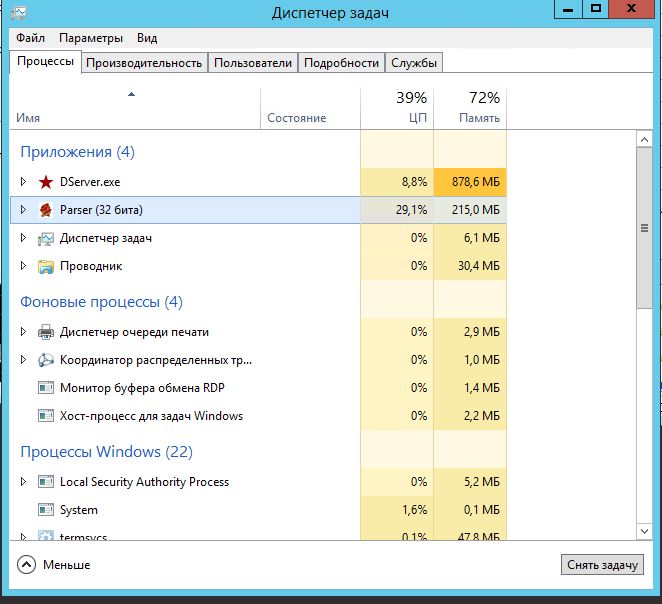The width and height of the screenshot is (662, 604).
Task: Switch to the Пользователи tab
Action: click(253, 63)
